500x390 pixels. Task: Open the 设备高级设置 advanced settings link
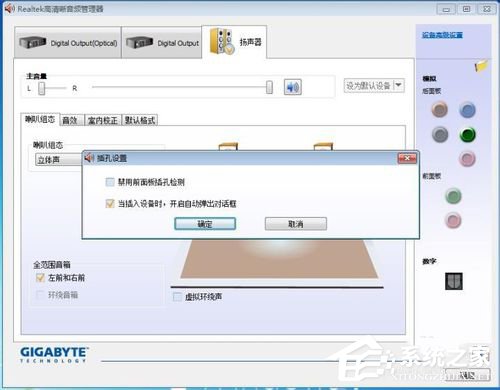(442, 35)
